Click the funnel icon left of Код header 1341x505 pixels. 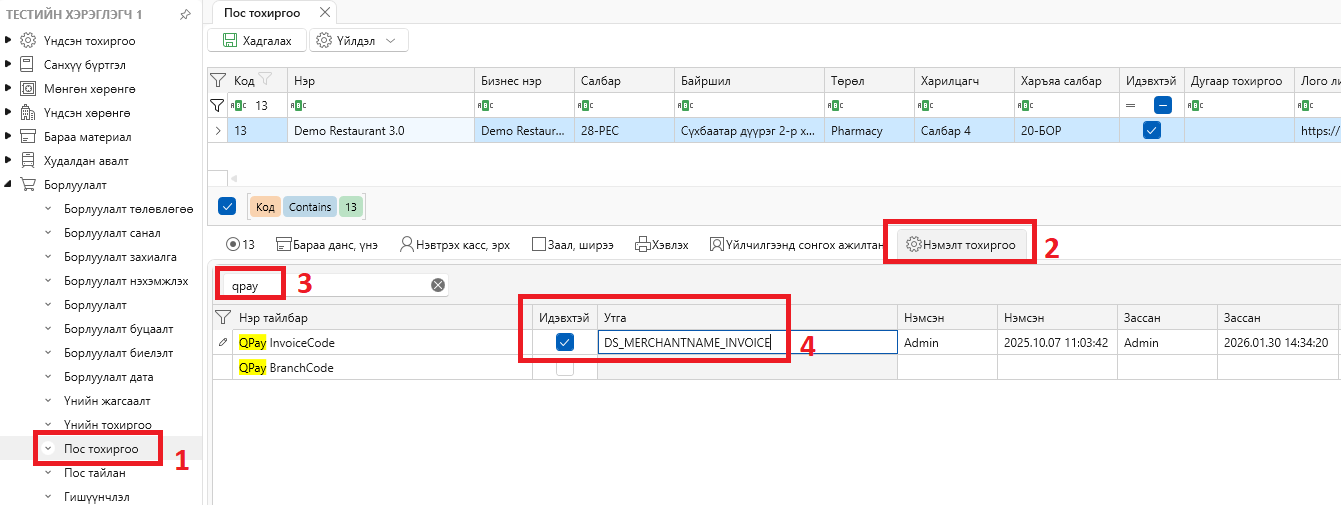coord(217,80)
